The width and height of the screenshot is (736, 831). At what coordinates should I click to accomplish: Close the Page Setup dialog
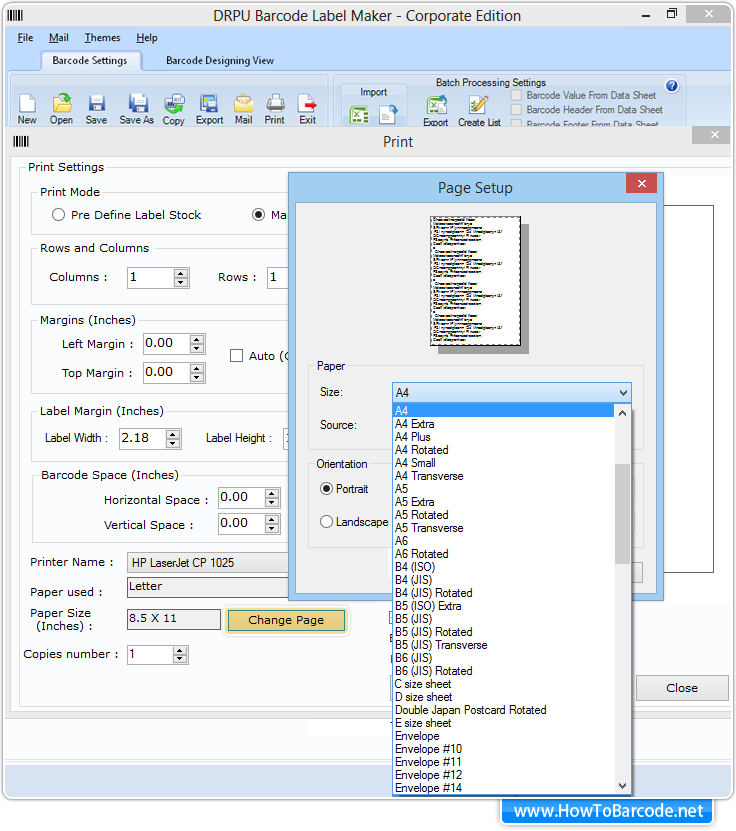click(x=642, y=183)
